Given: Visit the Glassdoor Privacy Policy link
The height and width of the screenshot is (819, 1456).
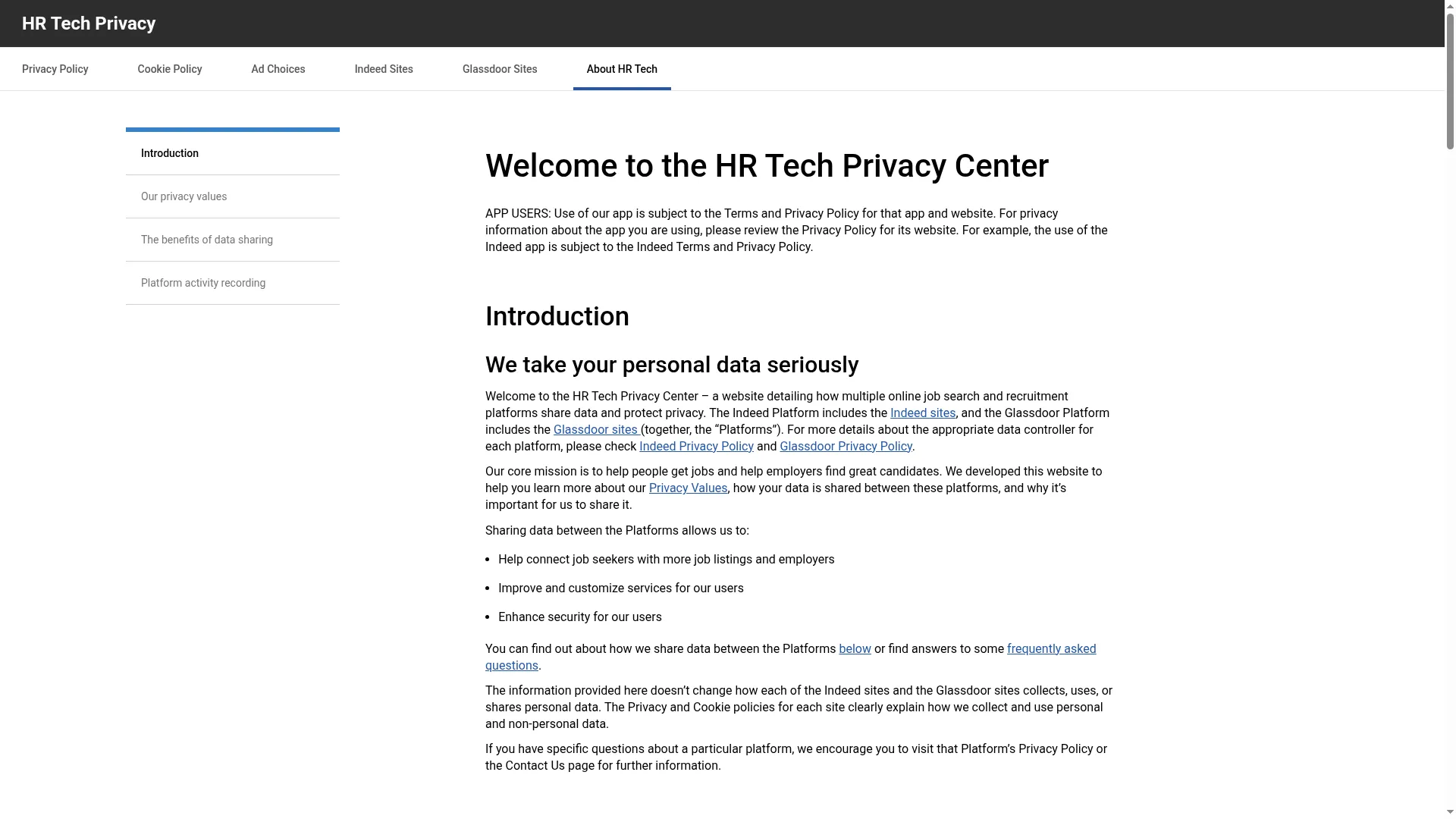Looking at the screenshot, I should pyautogui.click(x=846, y=447).
